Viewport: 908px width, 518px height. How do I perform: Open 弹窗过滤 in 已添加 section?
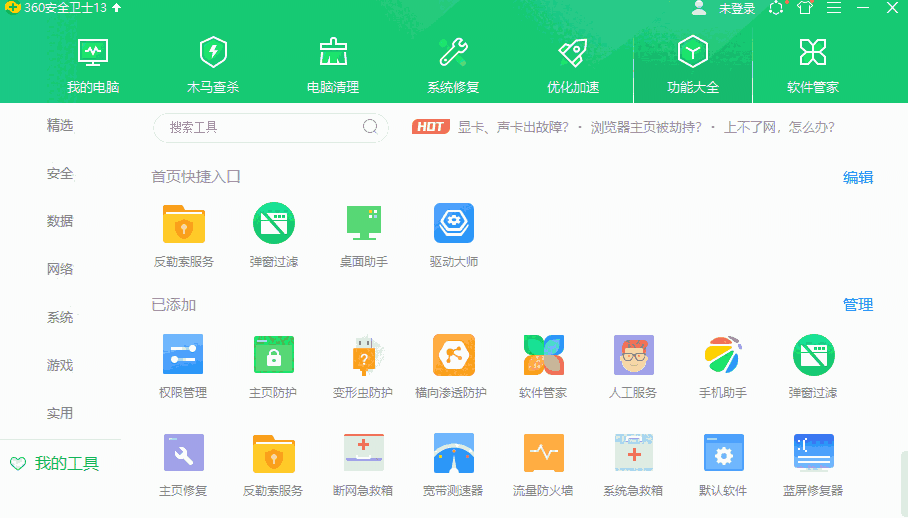click(813, 366)
